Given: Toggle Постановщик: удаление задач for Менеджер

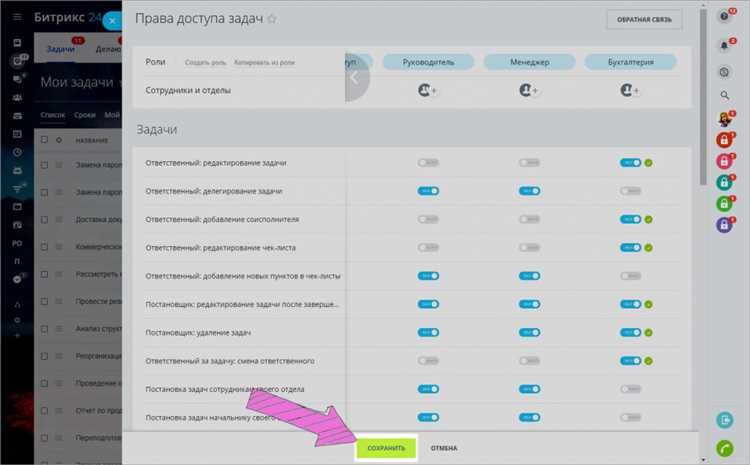Looking at the screenshot, I should click(529, 332).
